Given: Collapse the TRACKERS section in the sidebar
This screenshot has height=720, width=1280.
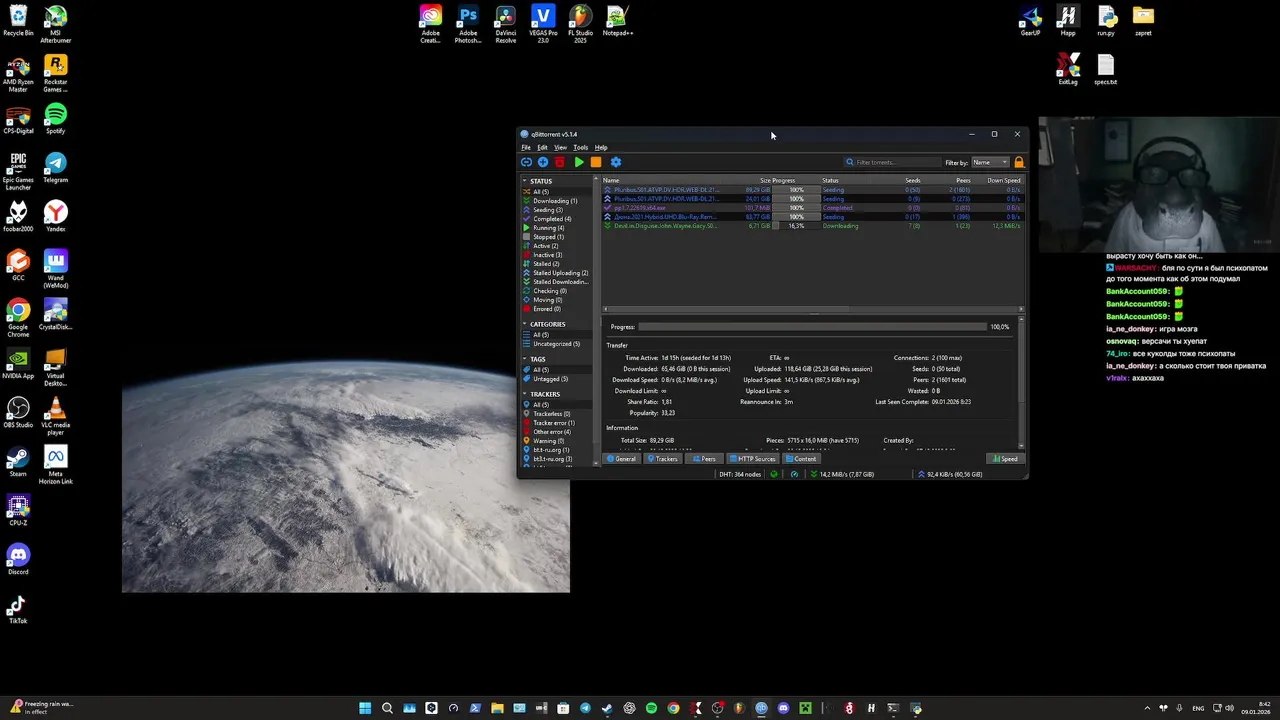Looking at the screenshot, I should 524,394.
